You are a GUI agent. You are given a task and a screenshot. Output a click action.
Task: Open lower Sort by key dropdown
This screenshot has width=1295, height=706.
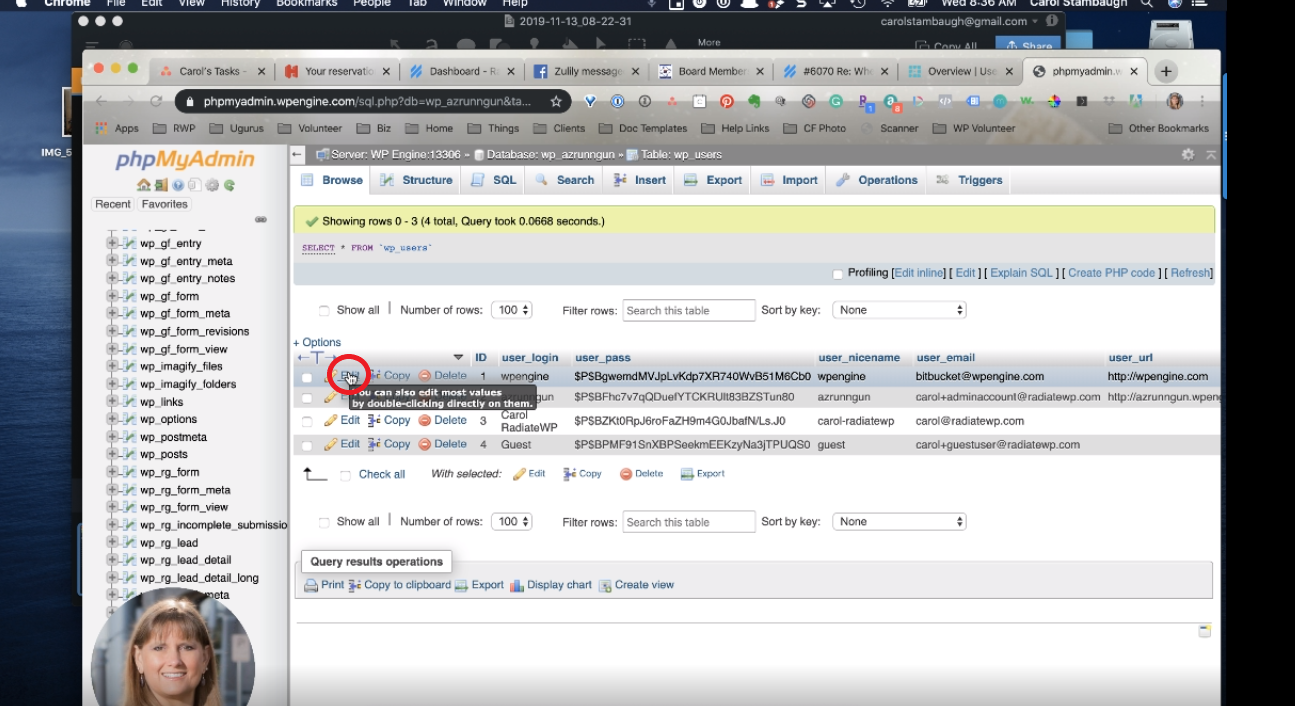click(x=899, y=521)
